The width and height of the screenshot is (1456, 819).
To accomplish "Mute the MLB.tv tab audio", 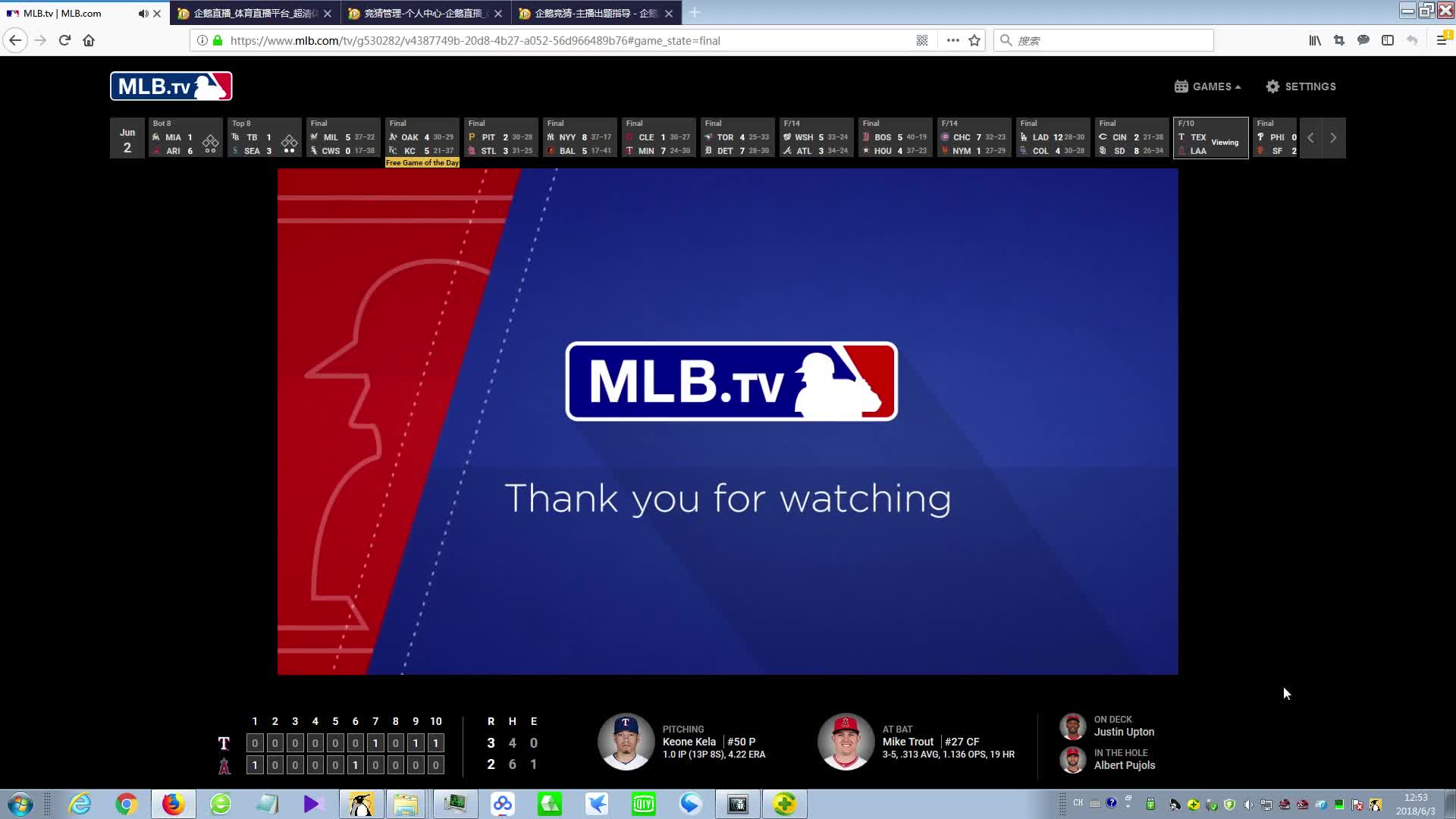I will pyautogui.click(x=143, y=13).
